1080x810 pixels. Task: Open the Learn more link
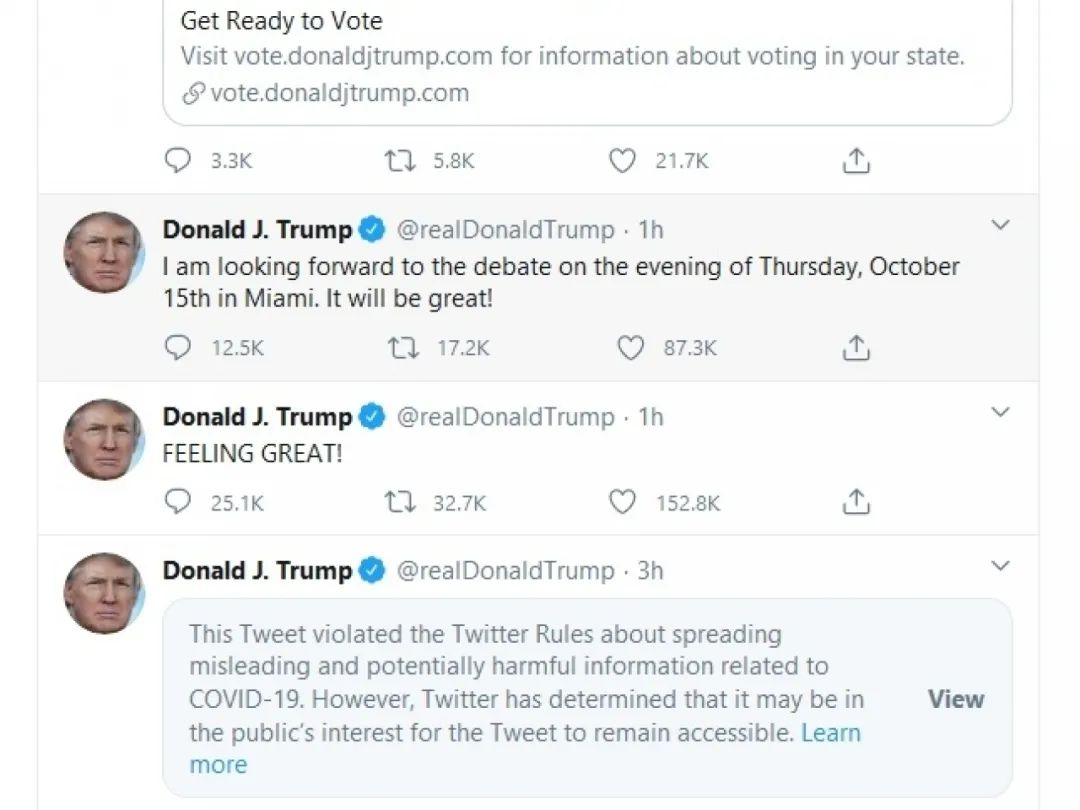click(525, 748)
